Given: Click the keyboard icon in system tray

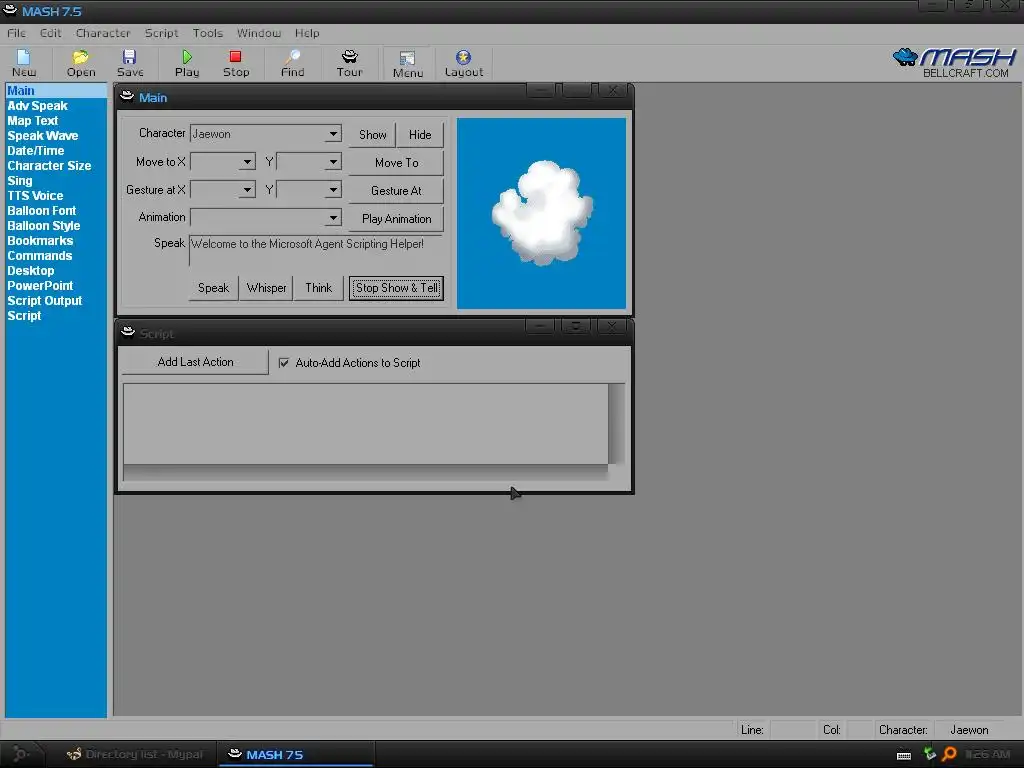Looking at the screenshot, I should pos(904,755).
